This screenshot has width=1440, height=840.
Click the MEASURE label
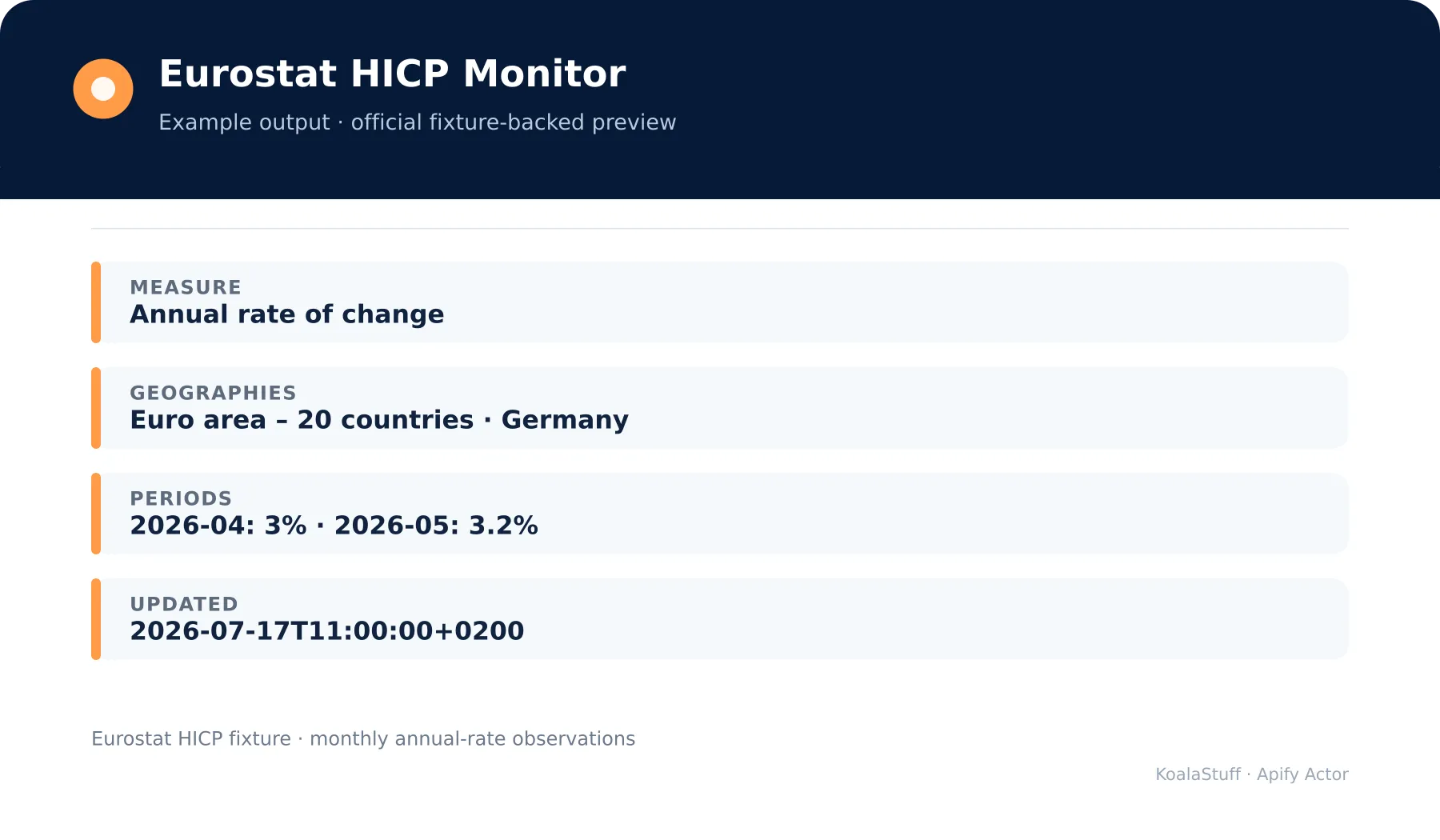coord(186,287)
